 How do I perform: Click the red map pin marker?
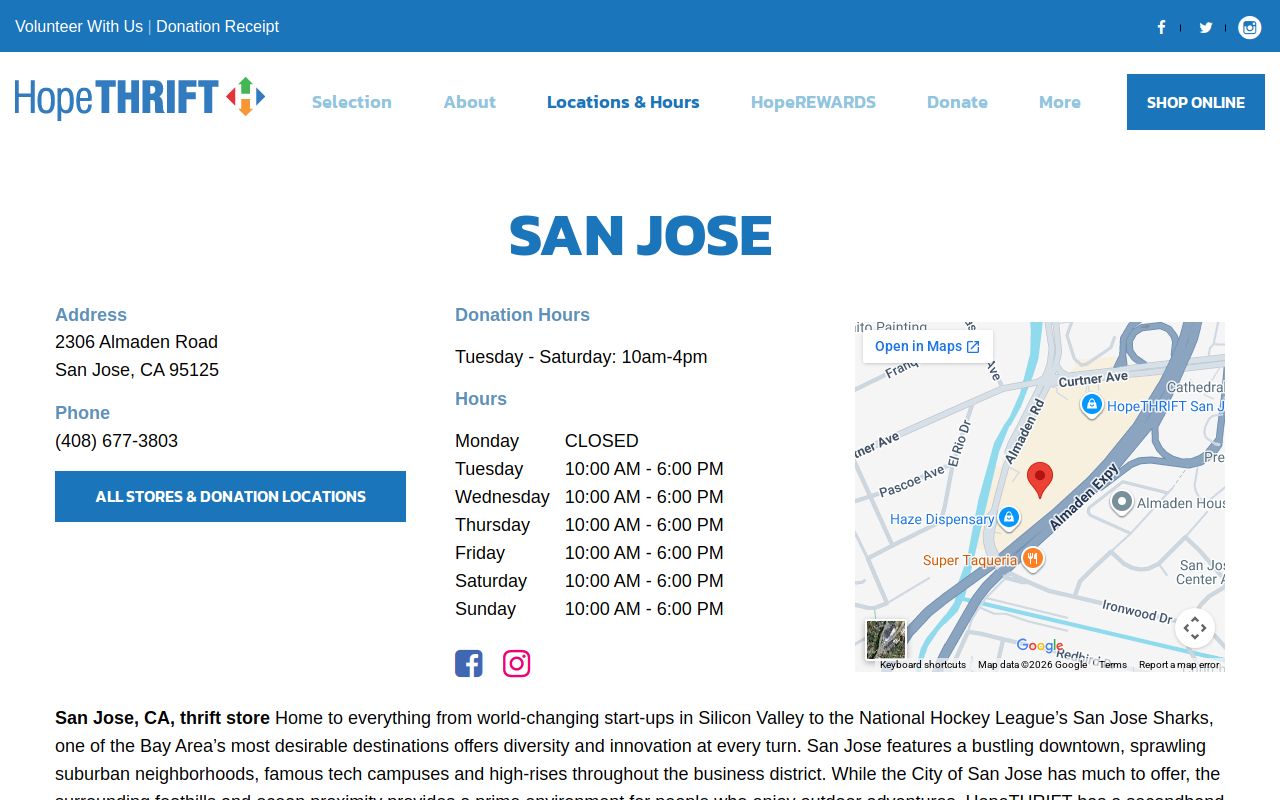point(1040,480)
